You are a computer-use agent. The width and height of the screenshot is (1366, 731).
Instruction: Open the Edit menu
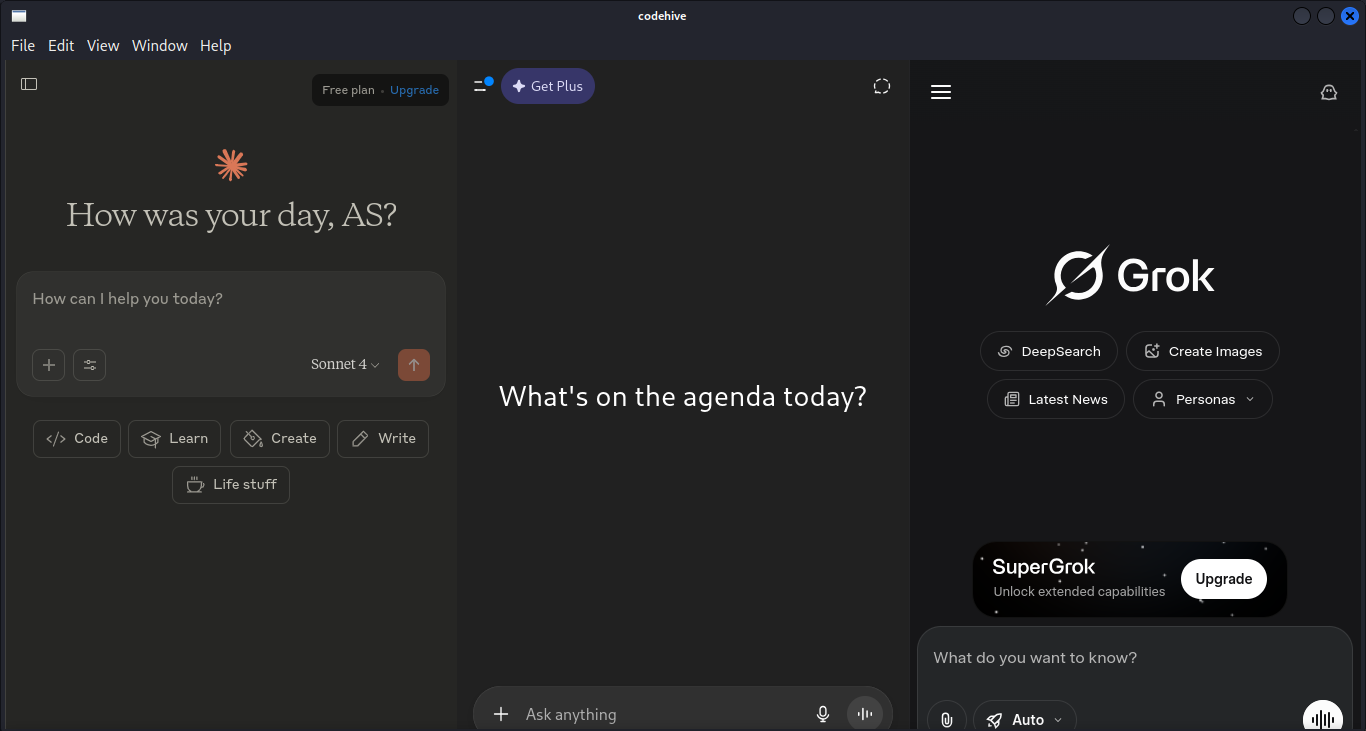coord(61,46)
